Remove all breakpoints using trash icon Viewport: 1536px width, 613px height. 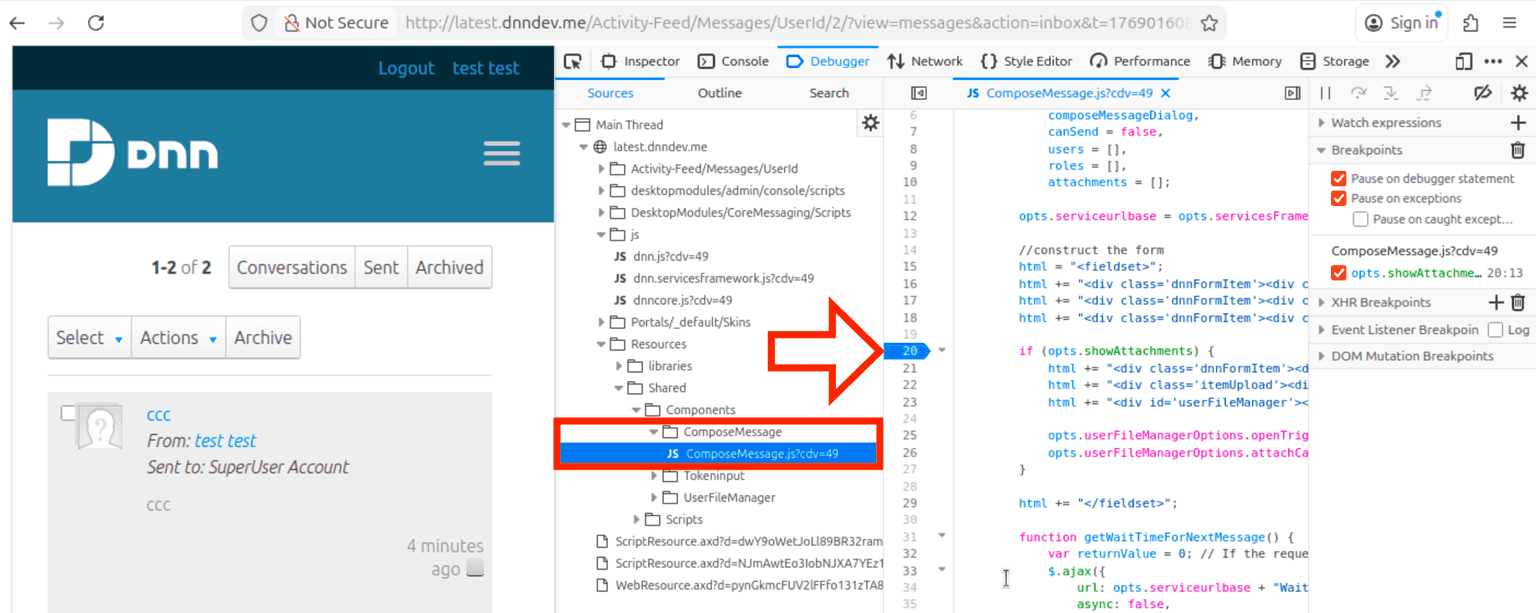(x=1517, y=150)
